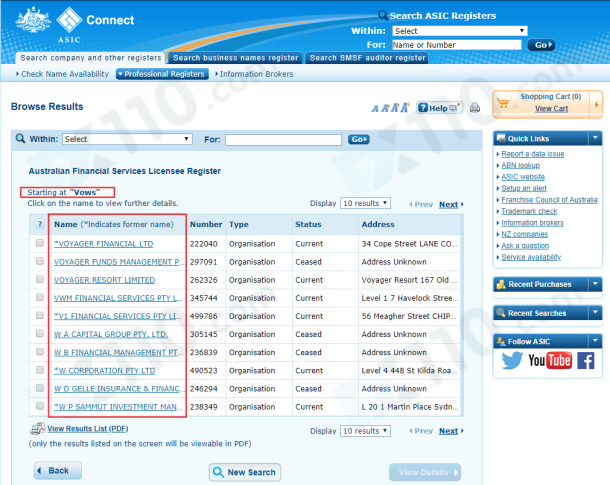
Task: Open Search company and other registers tab
Action: [x=91, y=58]
